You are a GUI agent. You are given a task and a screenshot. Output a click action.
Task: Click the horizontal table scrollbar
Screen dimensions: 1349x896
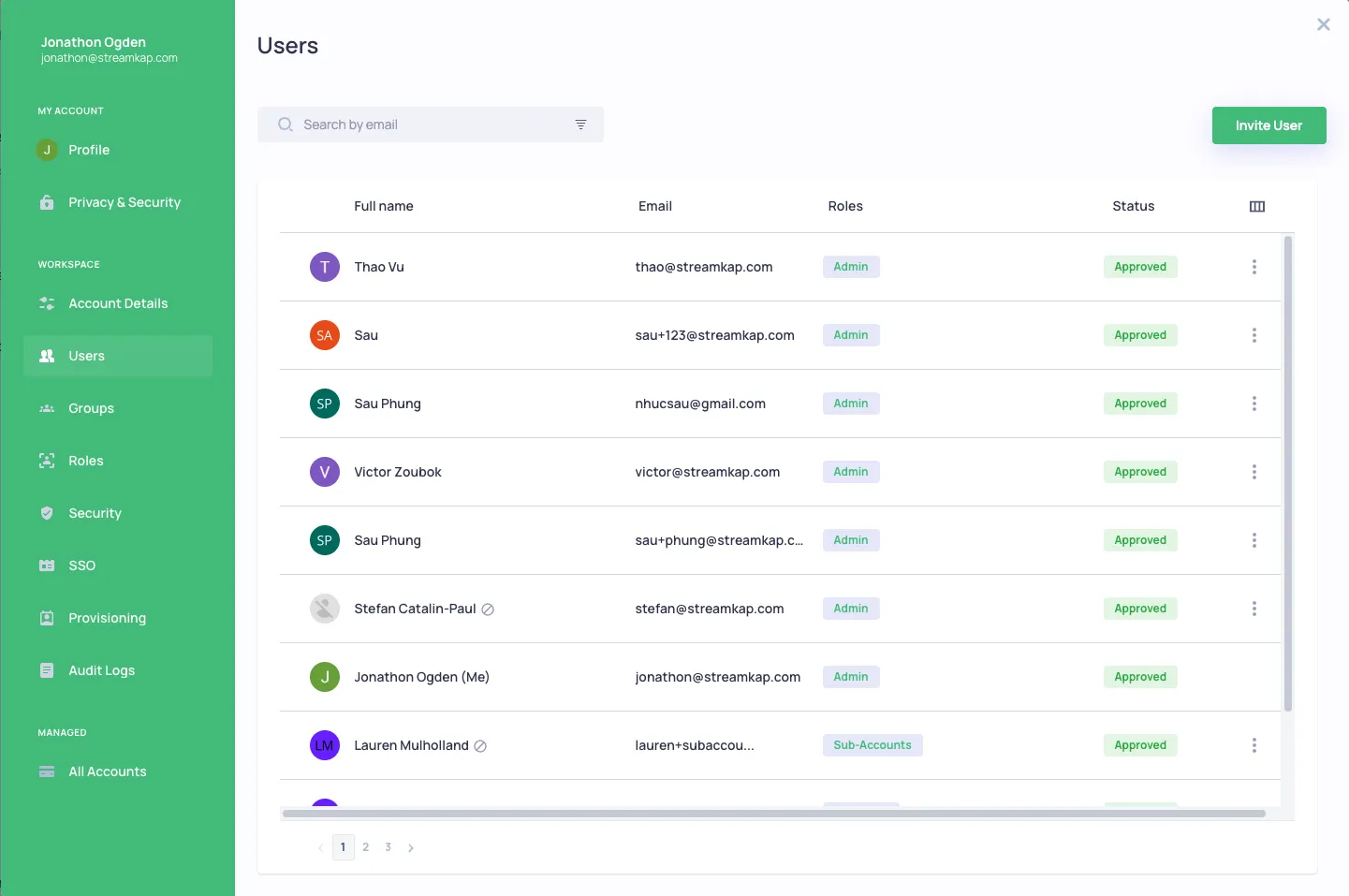[774, 814]
